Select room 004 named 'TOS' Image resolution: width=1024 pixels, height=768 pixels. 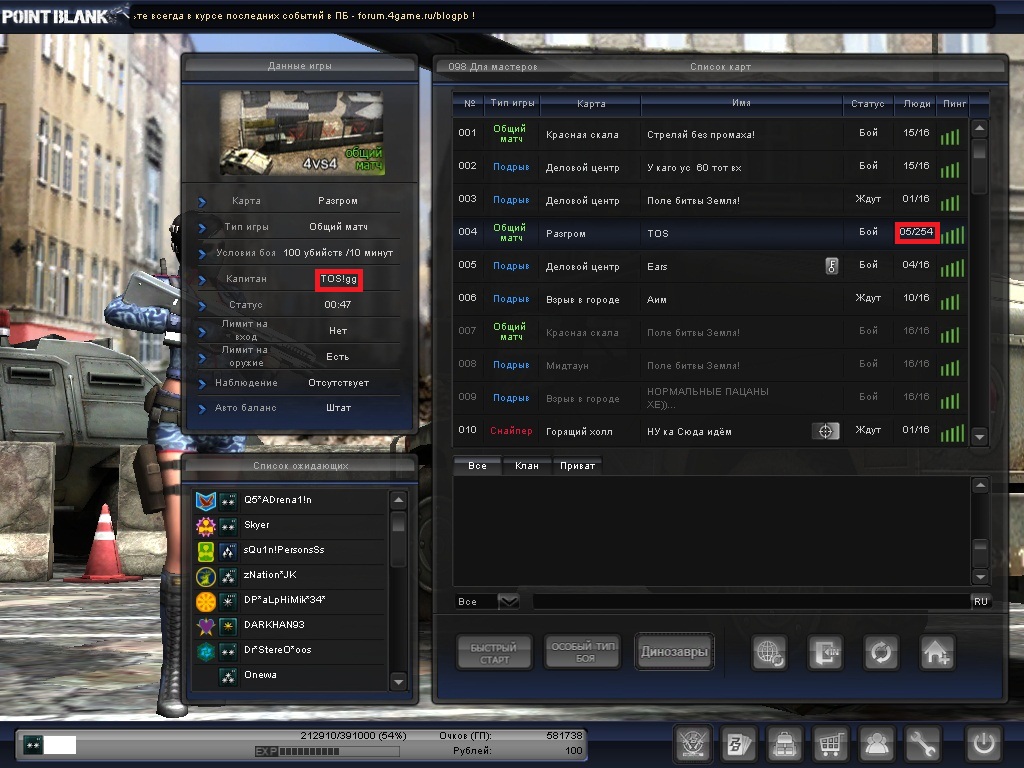(709, 233)
